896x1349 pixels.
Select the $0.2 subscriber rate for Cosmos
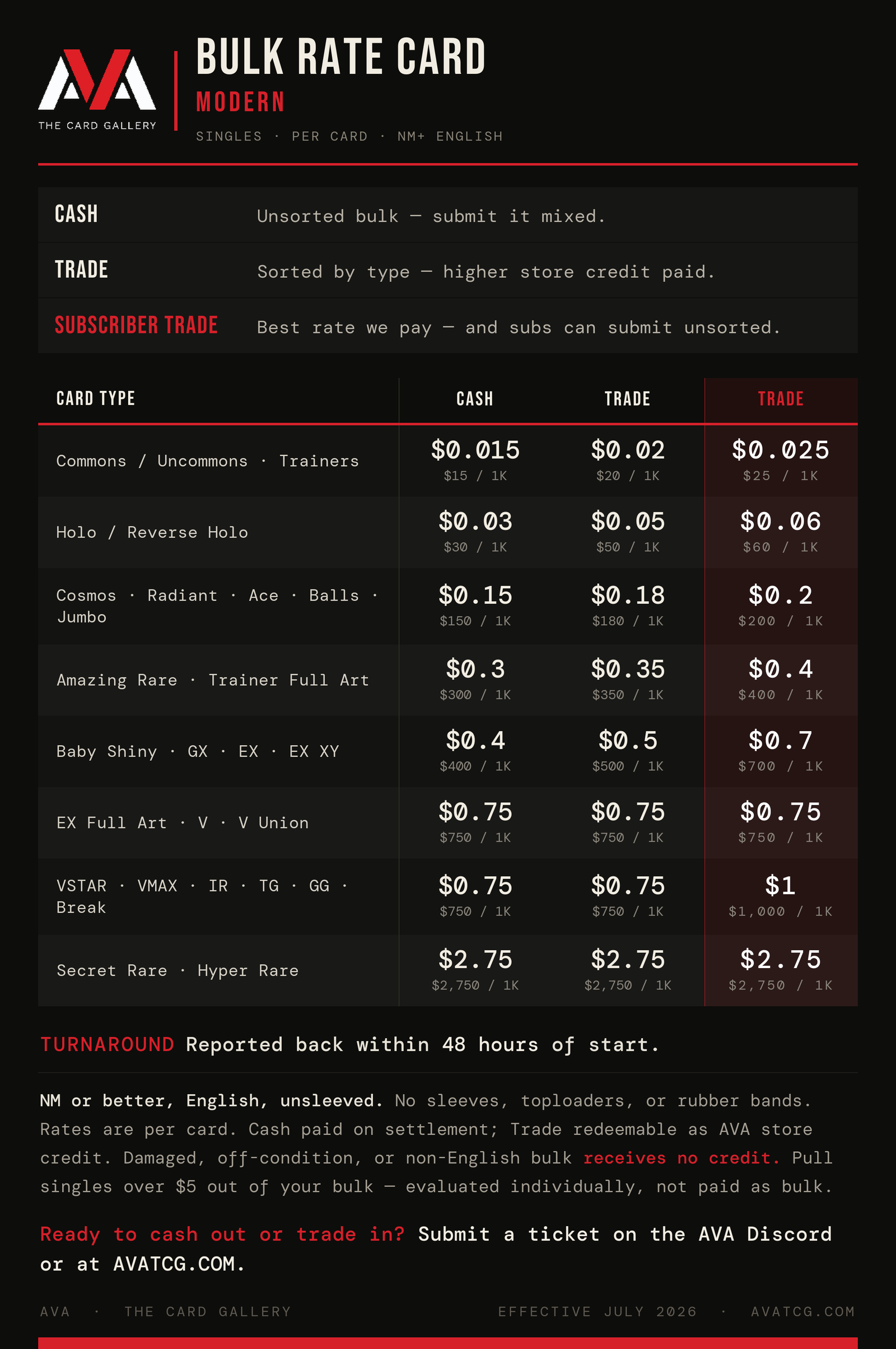(781, 595)
